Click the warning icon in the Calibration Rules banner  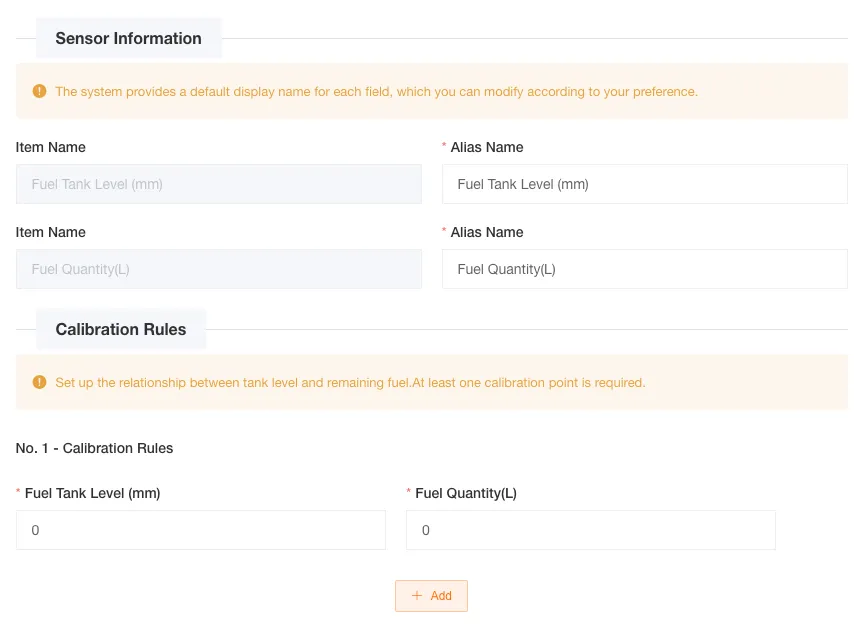(x=39, y=382)
